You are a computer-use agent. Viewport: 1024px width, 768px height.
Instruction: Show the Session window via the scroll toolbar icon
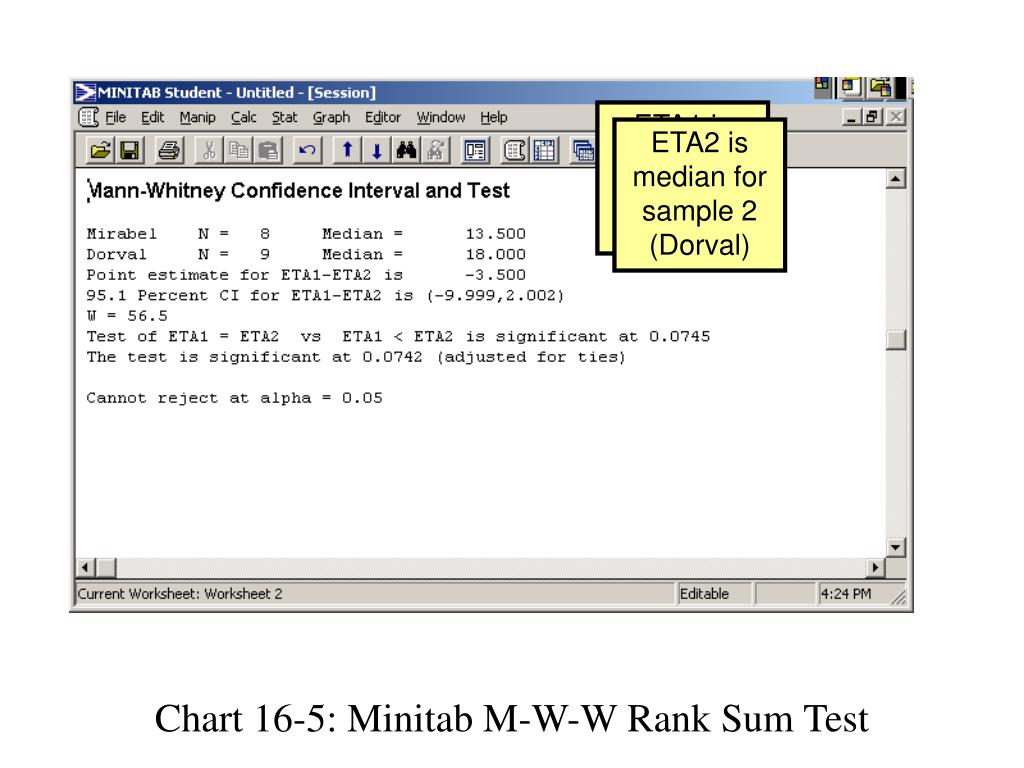point(515,151)
